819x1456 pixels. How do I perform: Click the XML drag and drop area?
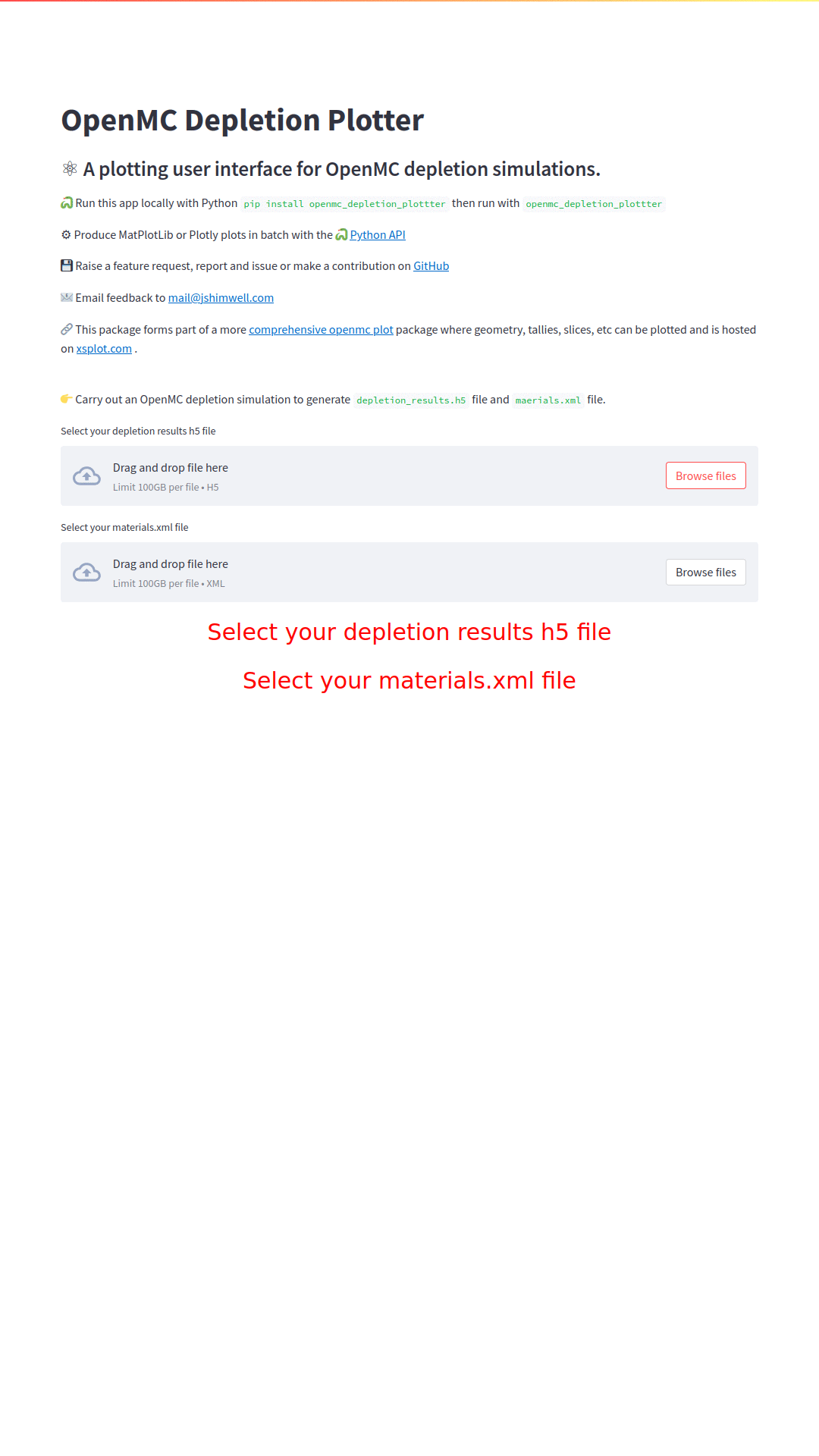click(409, 572)
